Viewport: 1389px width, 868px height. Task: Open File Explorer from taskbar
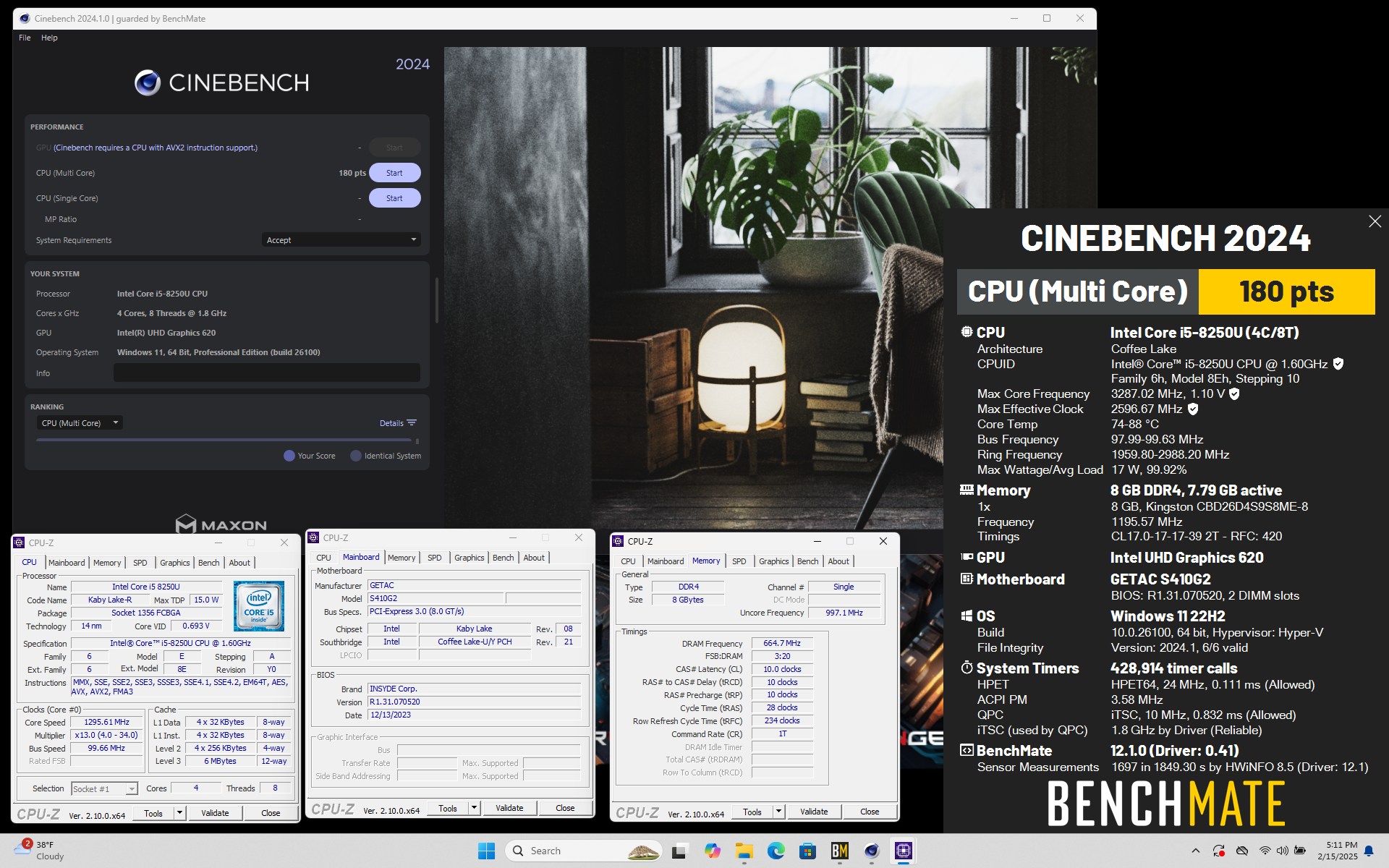pyautogui.click(x=744, y=851)
